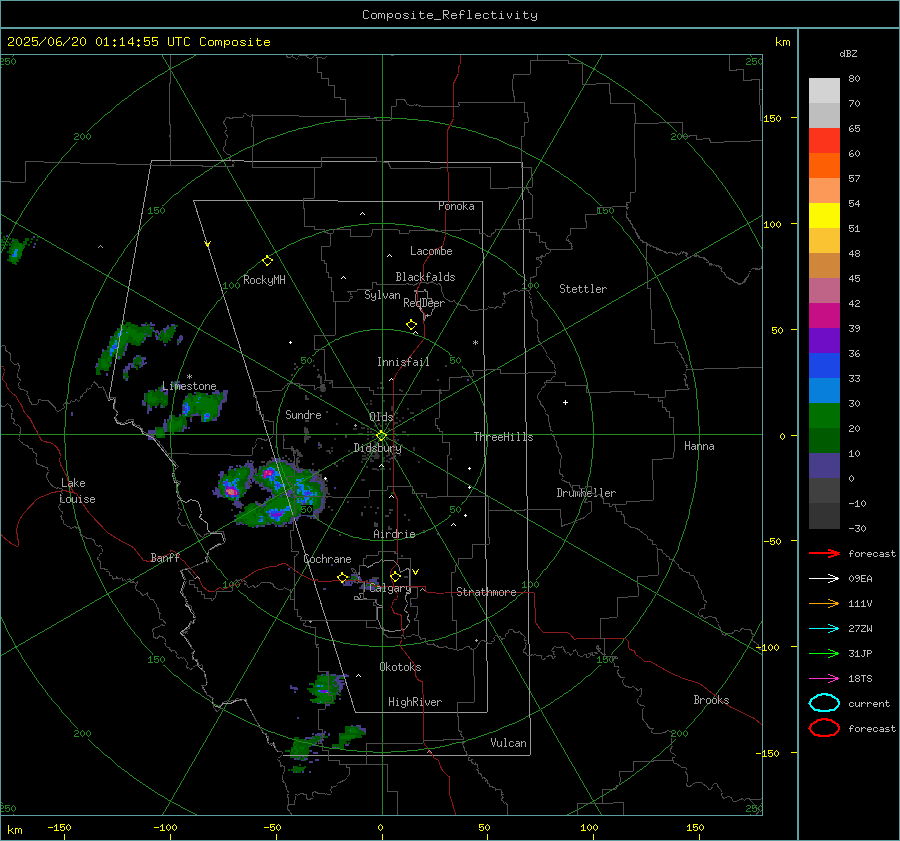Image resolution: width=900 pixels, height=841 pixels.
Task: Click the Didsbury town label
Action: [378, 448]
